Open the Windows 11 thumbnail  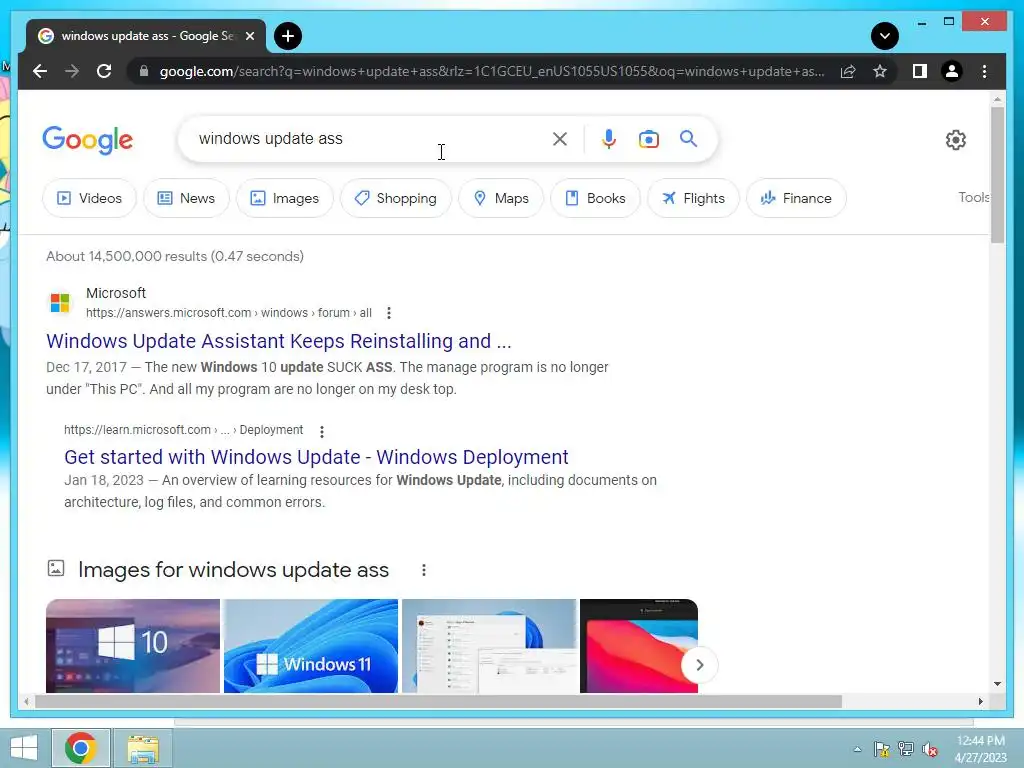pos(311,646)
